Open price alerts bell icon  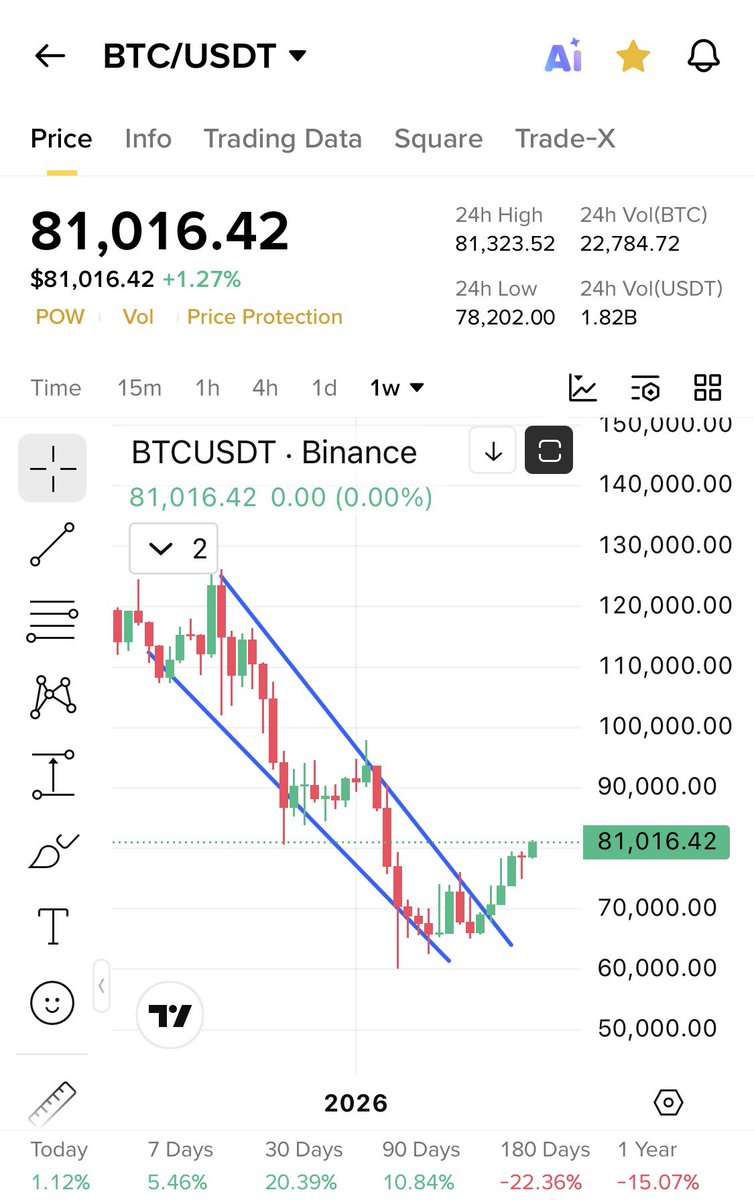pyautogui.click(x=704, y=57)
